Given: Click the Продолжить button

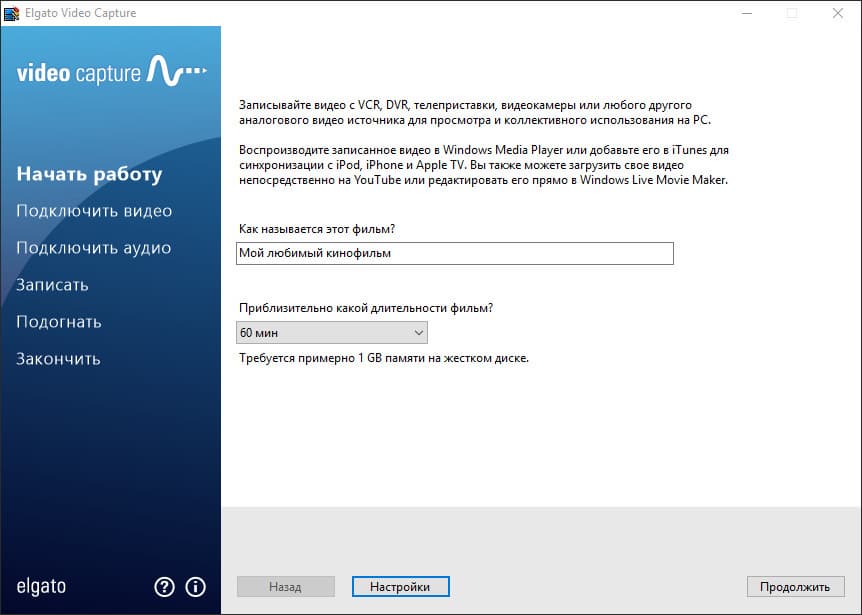Looking at the screenshot, I should [x=795, y=586].
